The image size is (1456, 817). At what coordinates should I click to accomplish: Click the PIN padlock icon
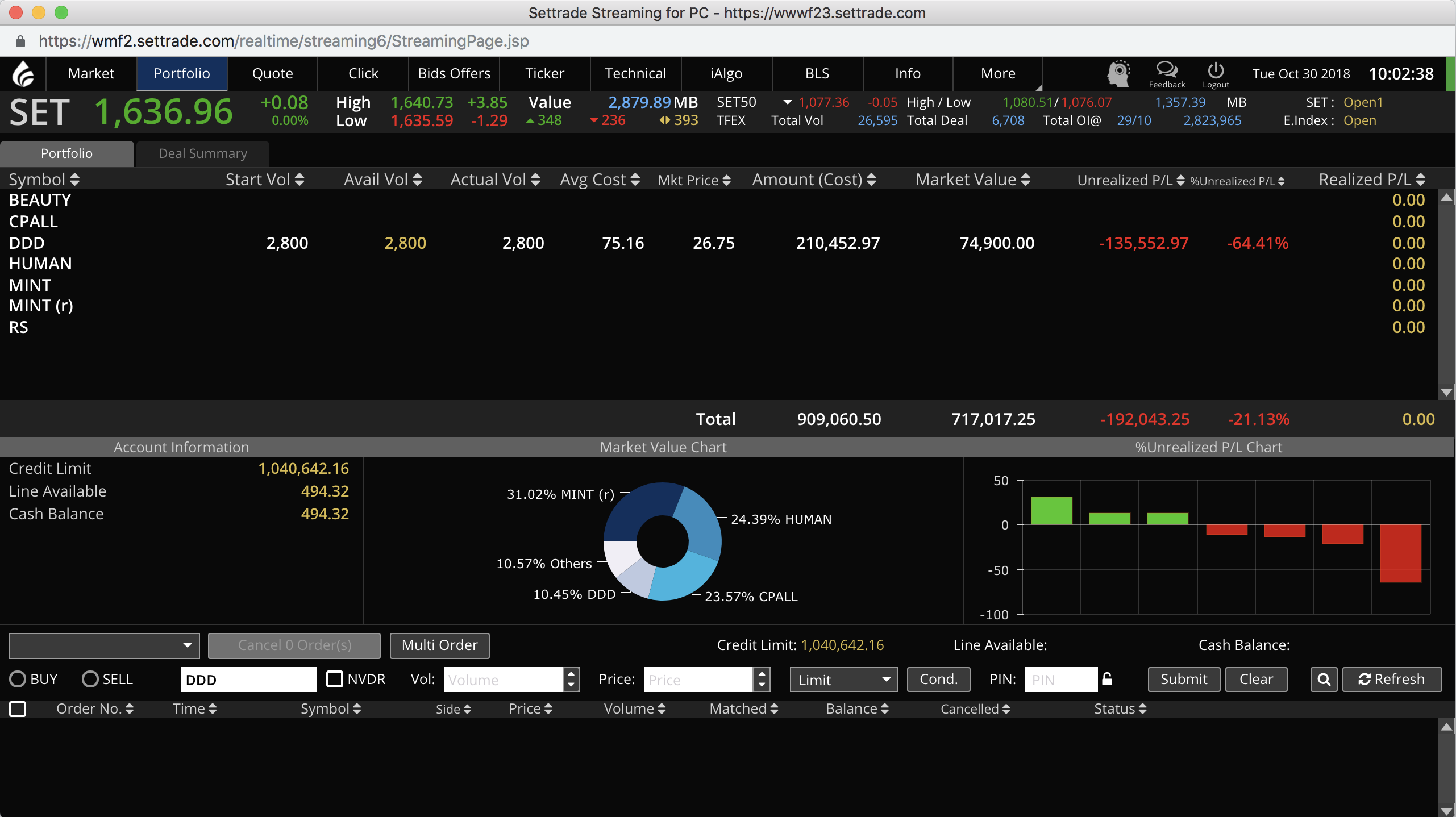(1107, 679)
